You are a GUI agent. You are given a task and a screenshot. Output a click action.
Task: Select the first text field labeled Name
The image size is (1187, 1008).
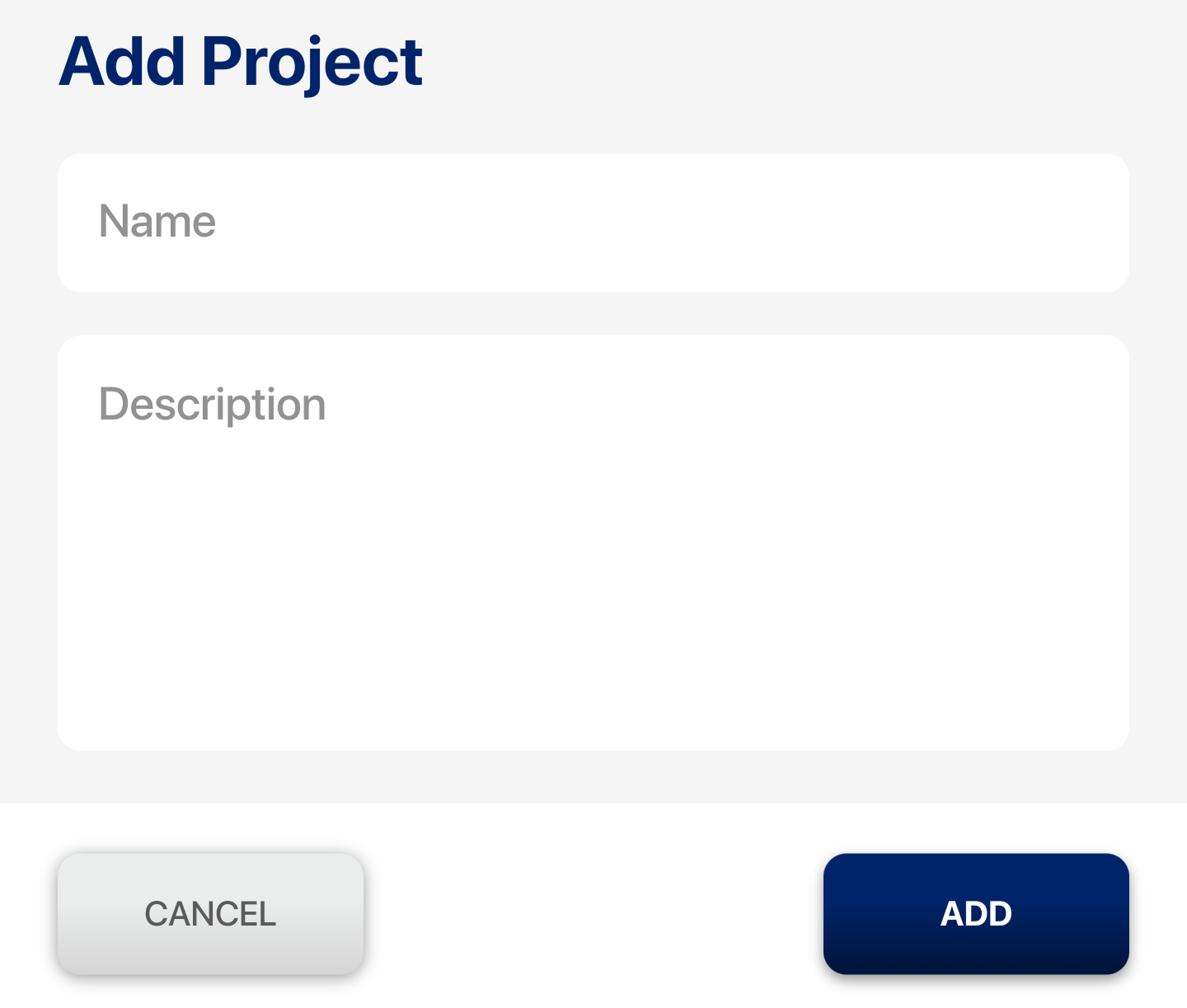593,223
